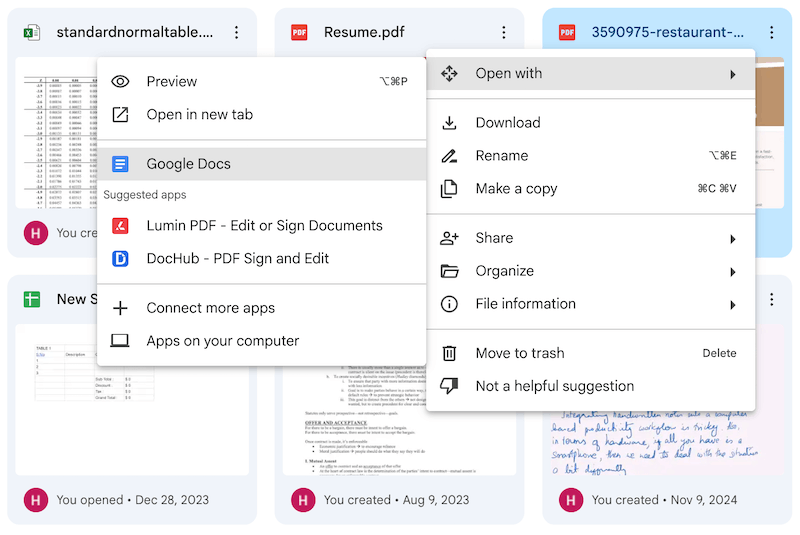Click the H avatar beside Dec 28, 2023
The height and width of the screenshot is (535, 800).
click(x=36, y=500)
